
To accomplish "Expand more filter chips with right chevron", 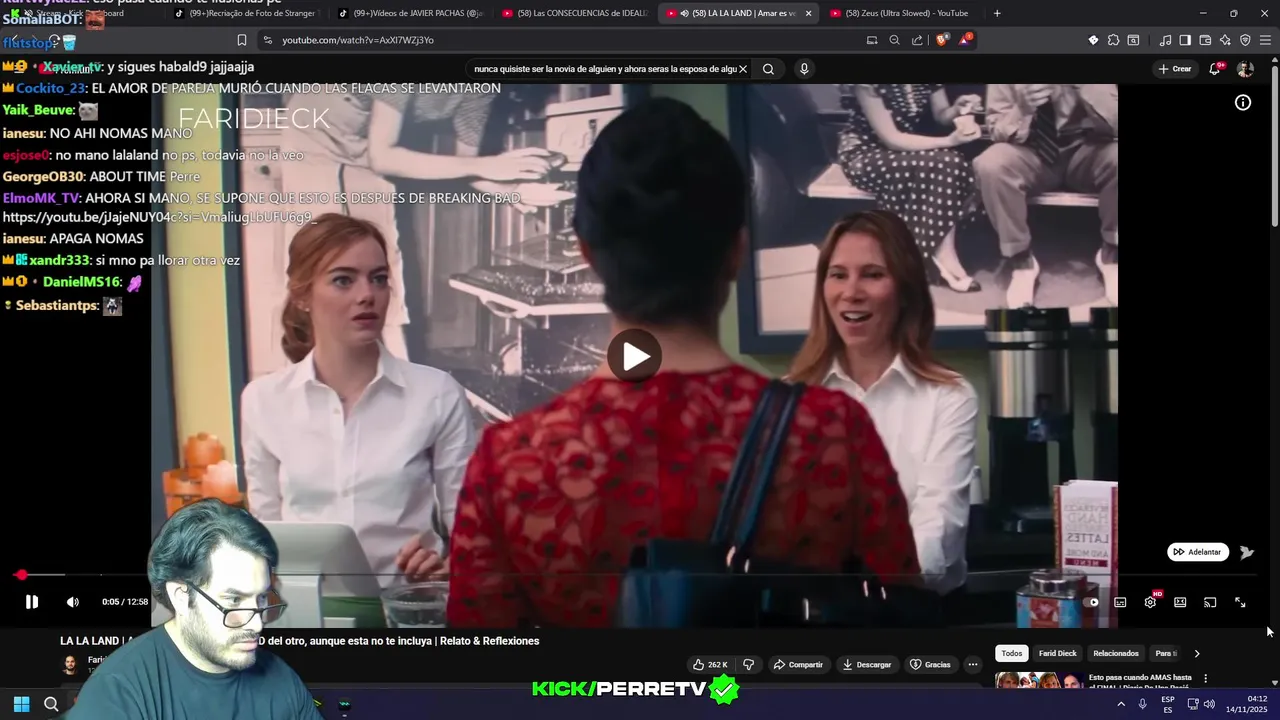I will [x=1197, y=654].
